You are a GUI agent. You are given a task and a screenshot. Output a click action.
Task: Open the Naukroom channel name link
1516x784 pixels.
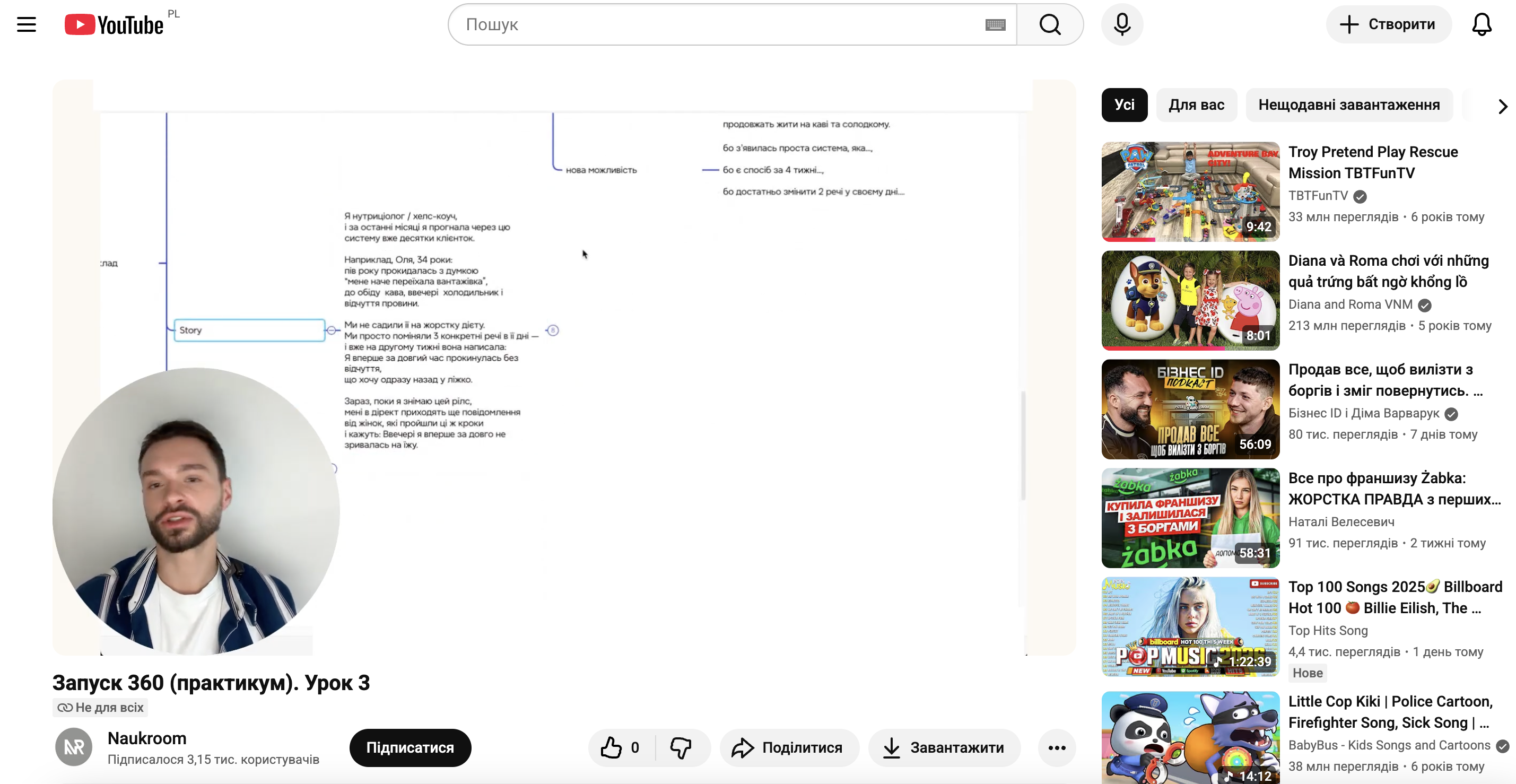(x=147, y=738)
